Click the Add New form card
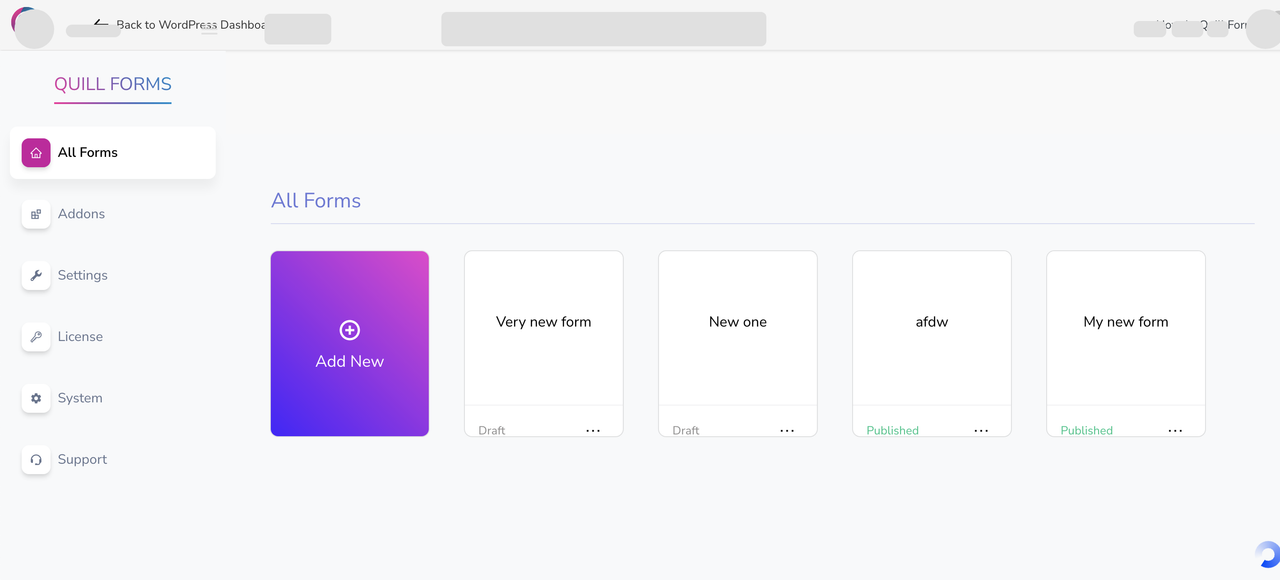The image size is (1280, 580). (350, 344)
